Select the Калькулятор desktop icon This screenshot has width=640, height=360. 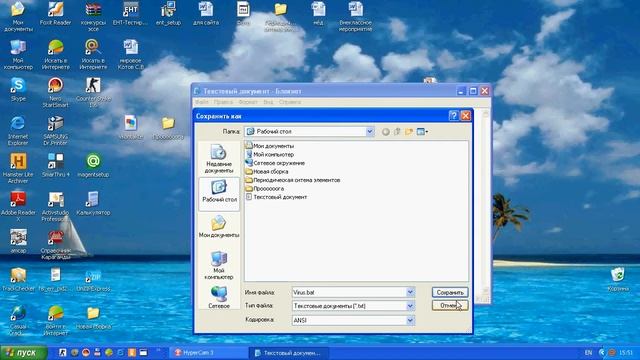pyautogui.click(x=93, y=203)
